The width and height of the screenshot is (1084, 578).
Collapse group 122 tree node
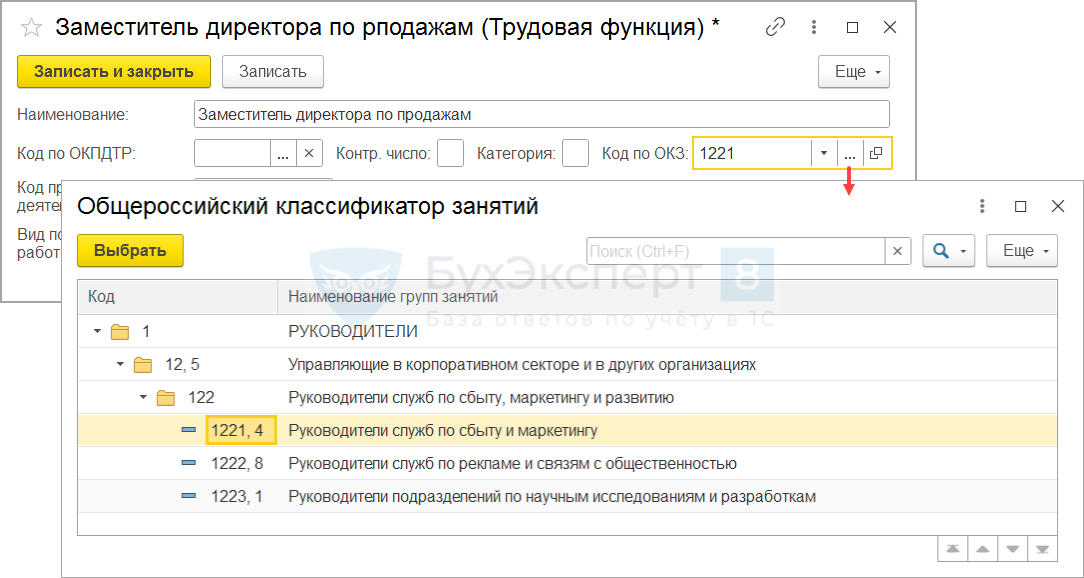coord(143,398)
